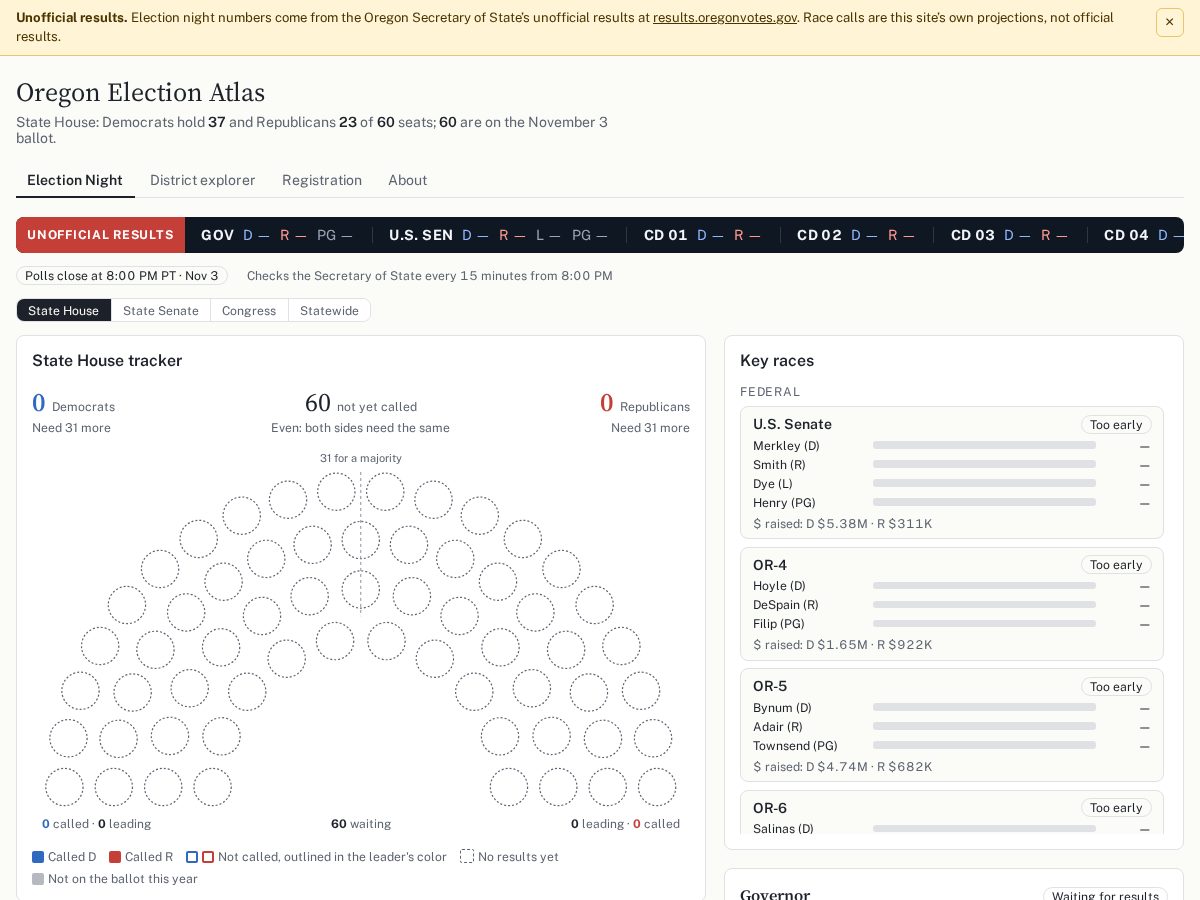Viewport: 1200px width, 900px height.
Task: Click the 60 not yet called count
Action: tap(360, 404)
